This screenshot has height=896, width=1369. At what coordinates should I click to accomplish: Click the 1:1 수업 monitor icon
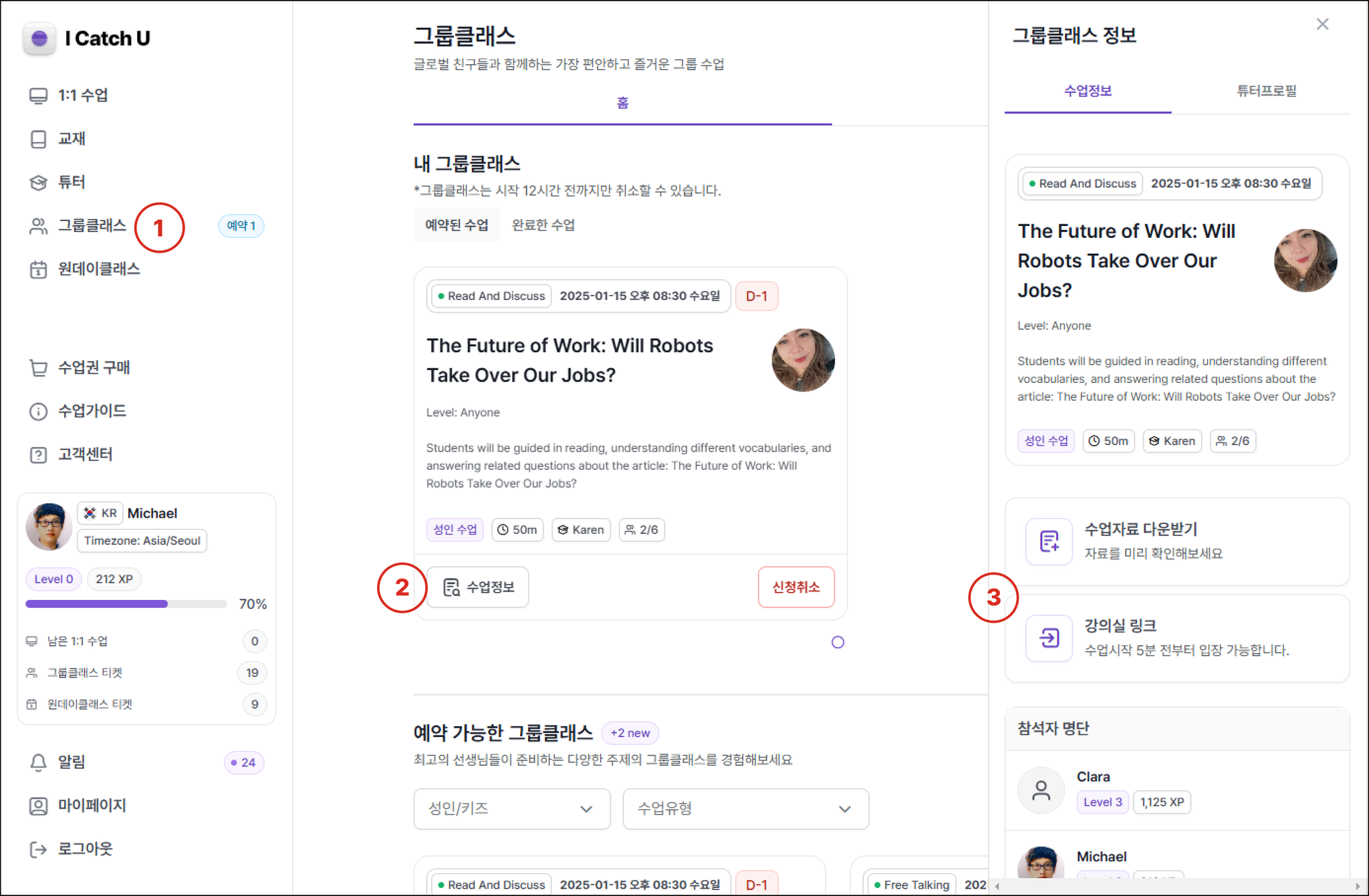coord(38,96)
